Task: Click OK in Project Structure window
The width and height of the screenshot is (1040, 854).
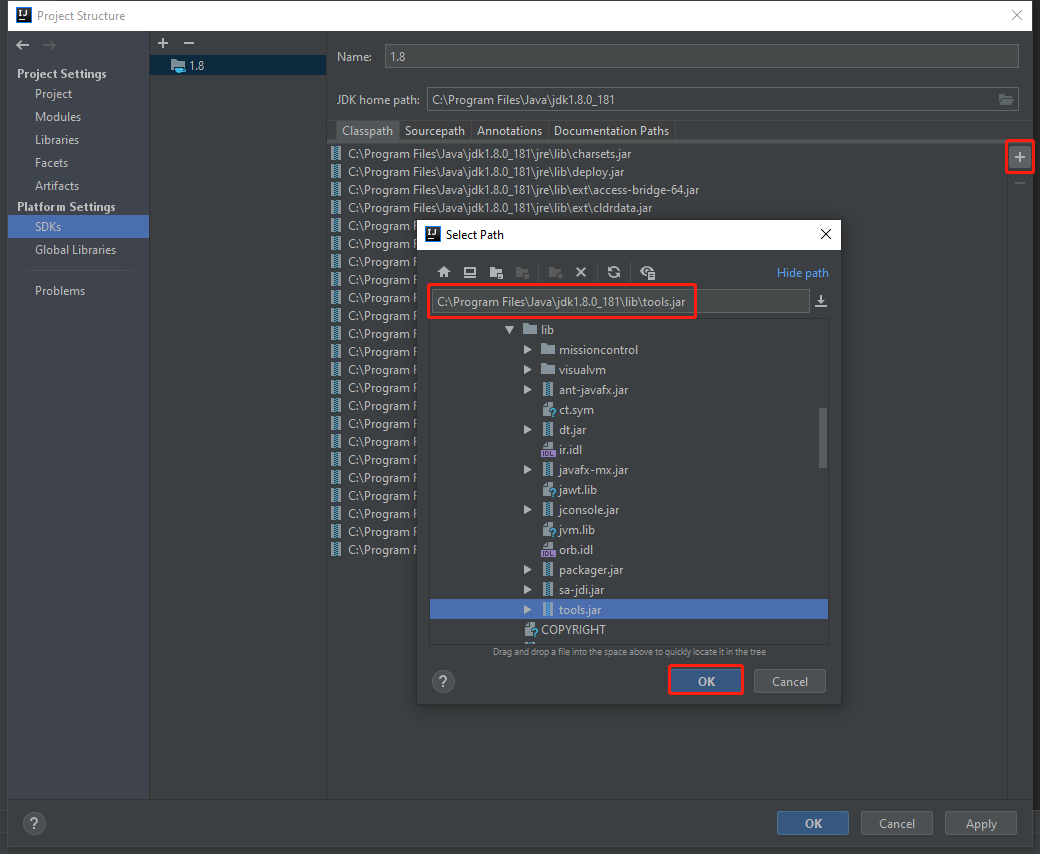Action: (813, 824)
